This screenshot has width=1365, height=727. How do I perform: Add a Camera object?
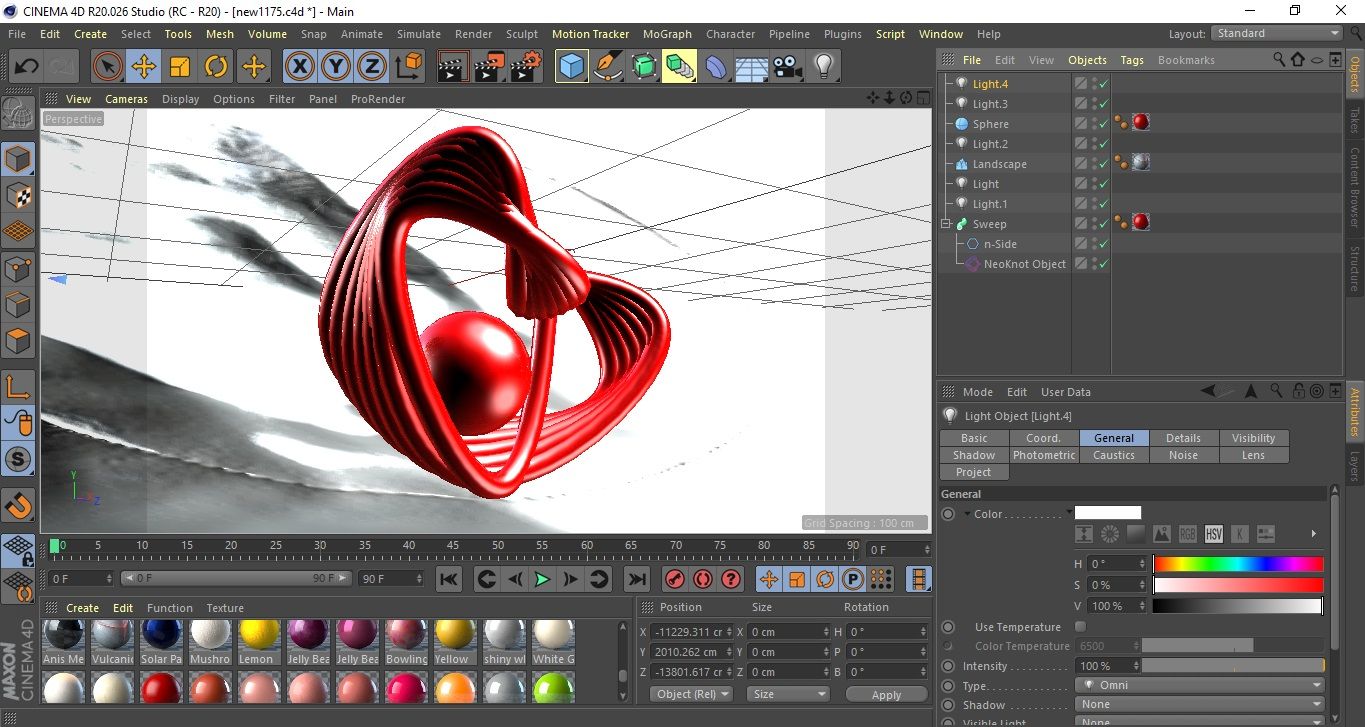point(788,67)
